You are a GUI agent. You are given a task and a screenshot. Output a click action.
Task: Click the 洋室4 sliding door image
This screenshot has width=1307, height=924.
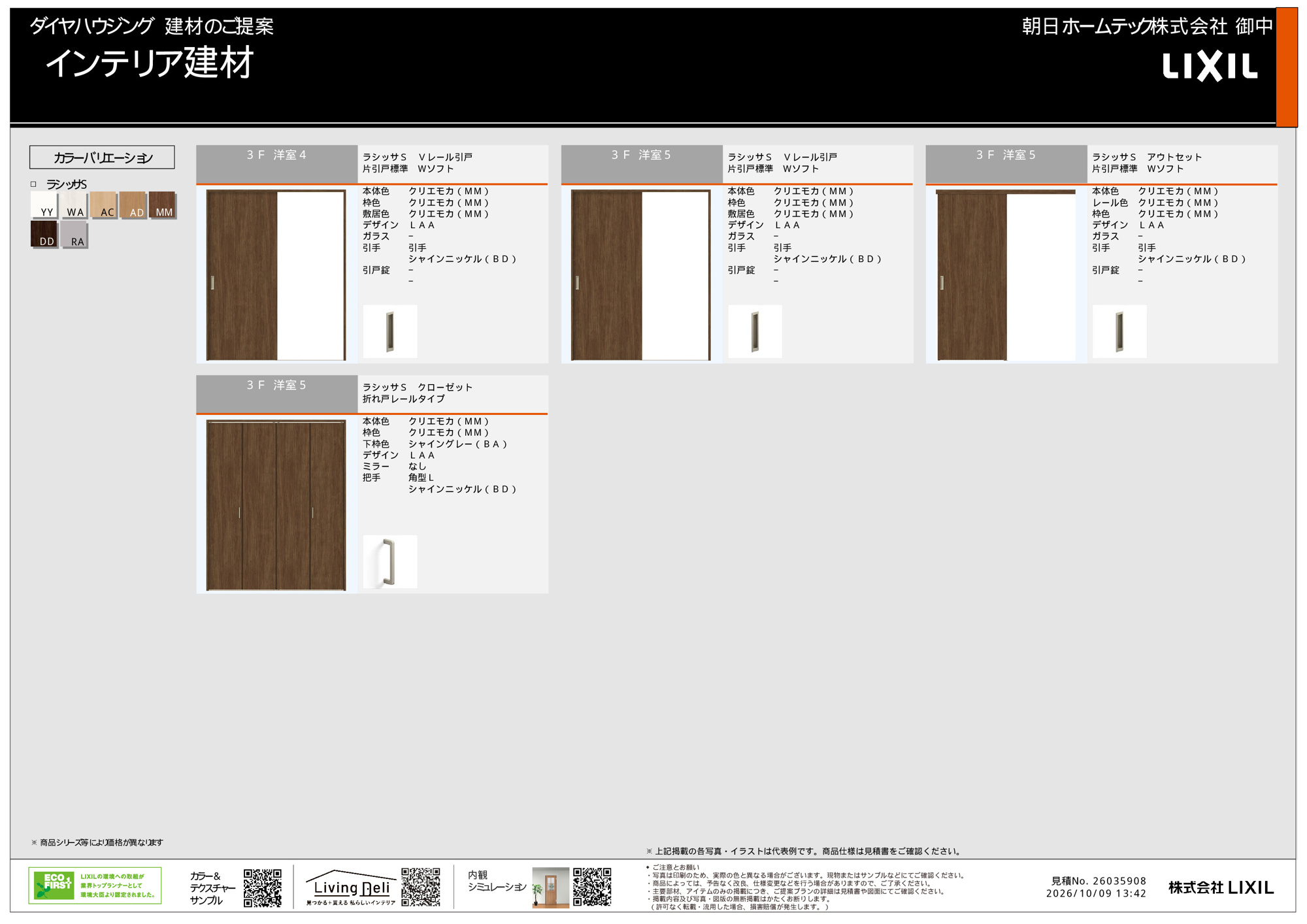[x=276, y=275]
